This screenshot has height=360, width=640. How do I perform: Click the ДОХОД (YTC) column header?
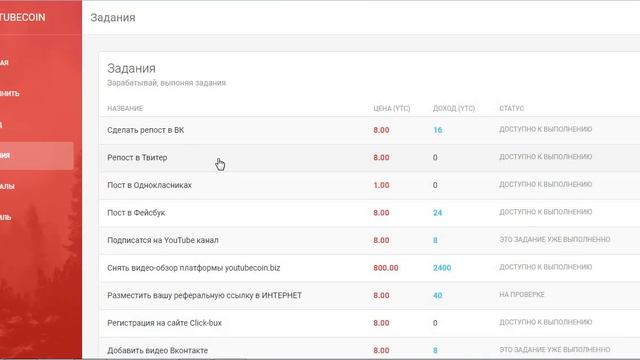pyautogui.click(x=454, y=109)
